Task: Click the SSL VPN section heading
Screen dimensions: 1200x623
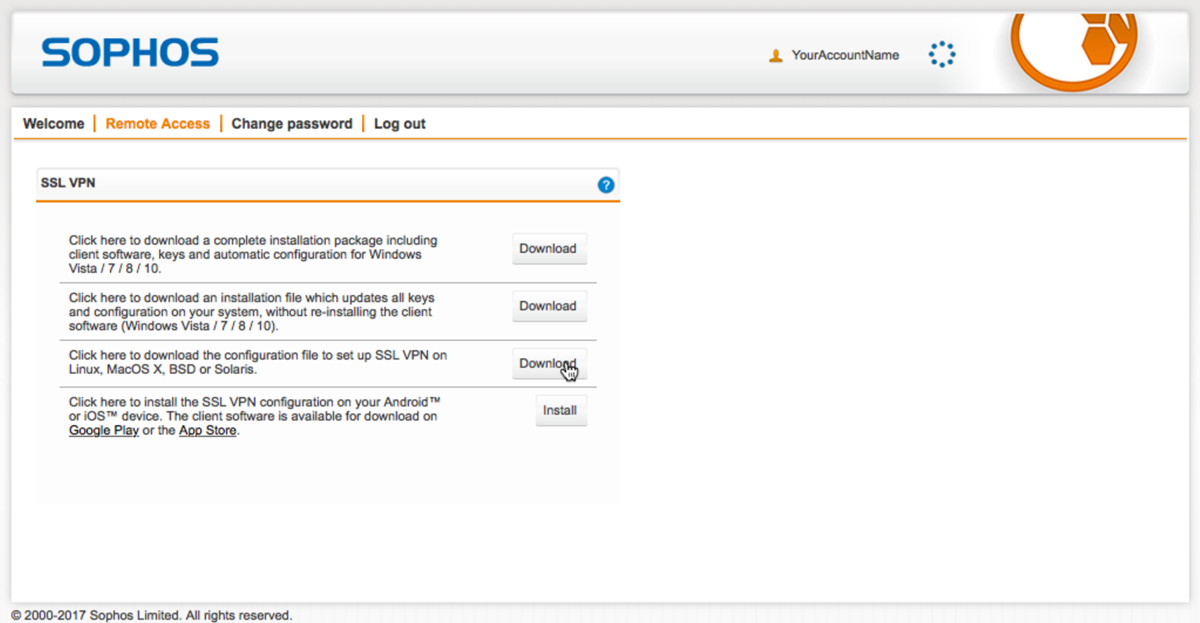Action: tap(68, 184)
